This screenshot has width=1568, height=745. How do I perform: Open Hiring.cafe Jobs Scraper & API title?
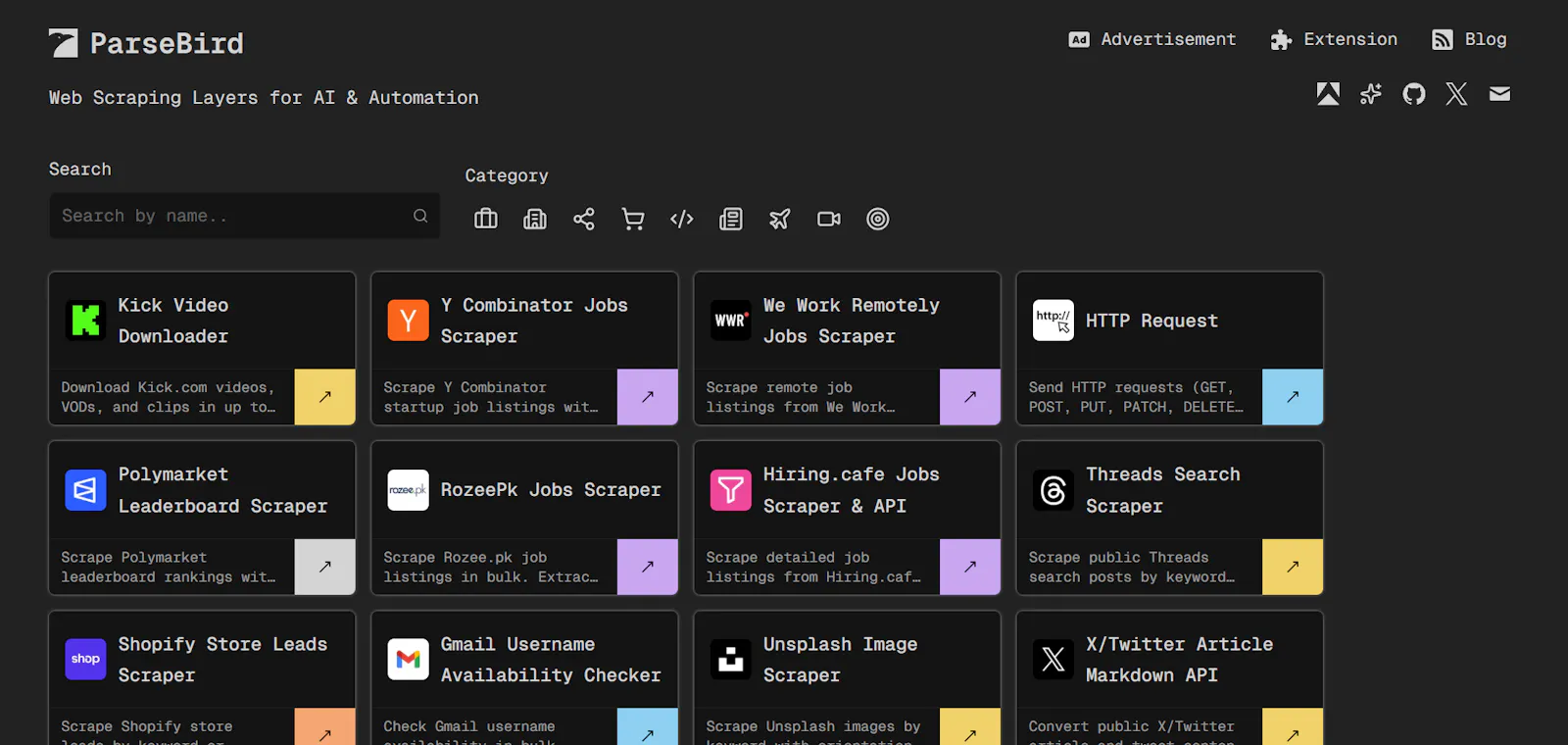(x=851, y=490)
